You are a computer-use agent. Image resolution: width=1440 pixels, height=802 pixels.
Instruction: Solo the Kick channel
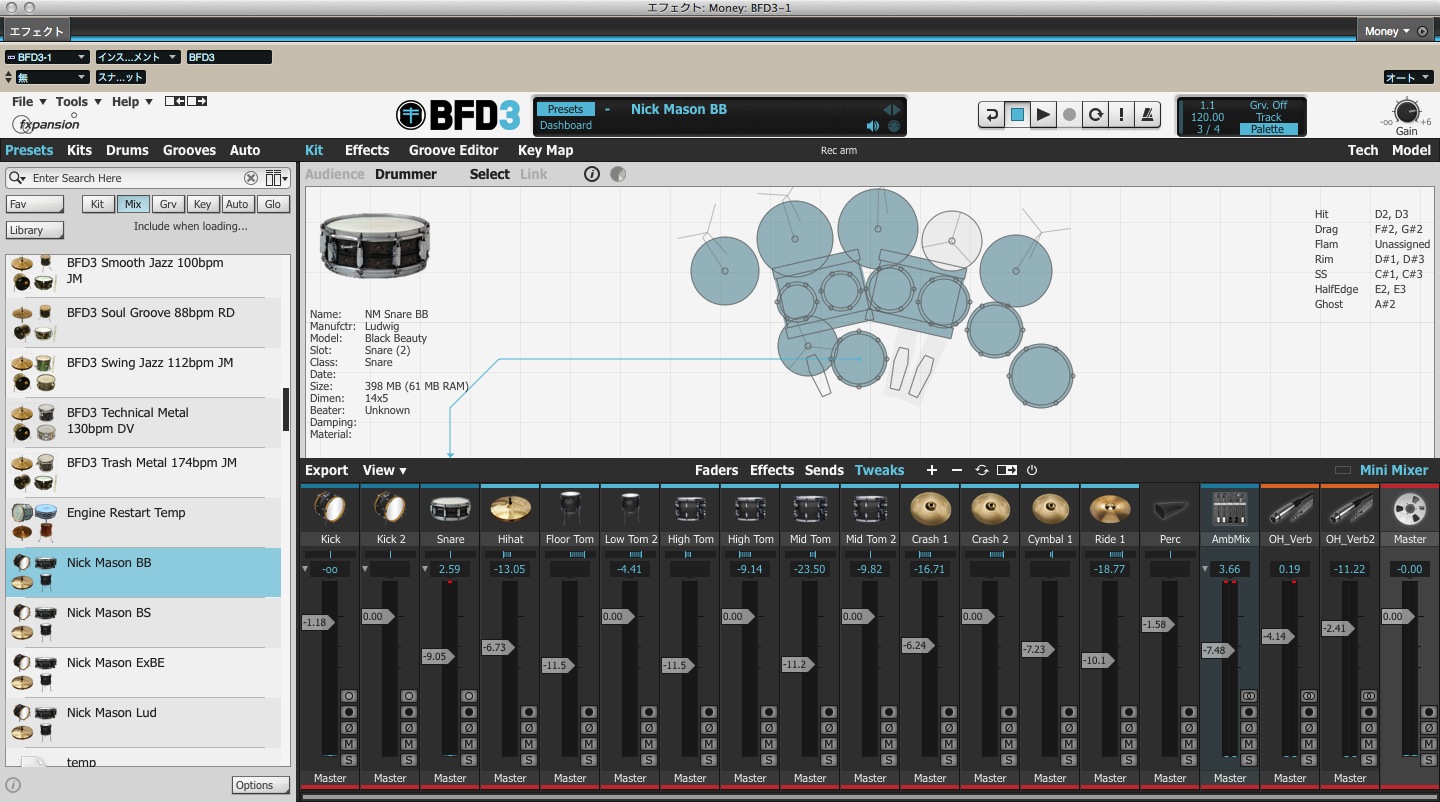coord(349,760)
